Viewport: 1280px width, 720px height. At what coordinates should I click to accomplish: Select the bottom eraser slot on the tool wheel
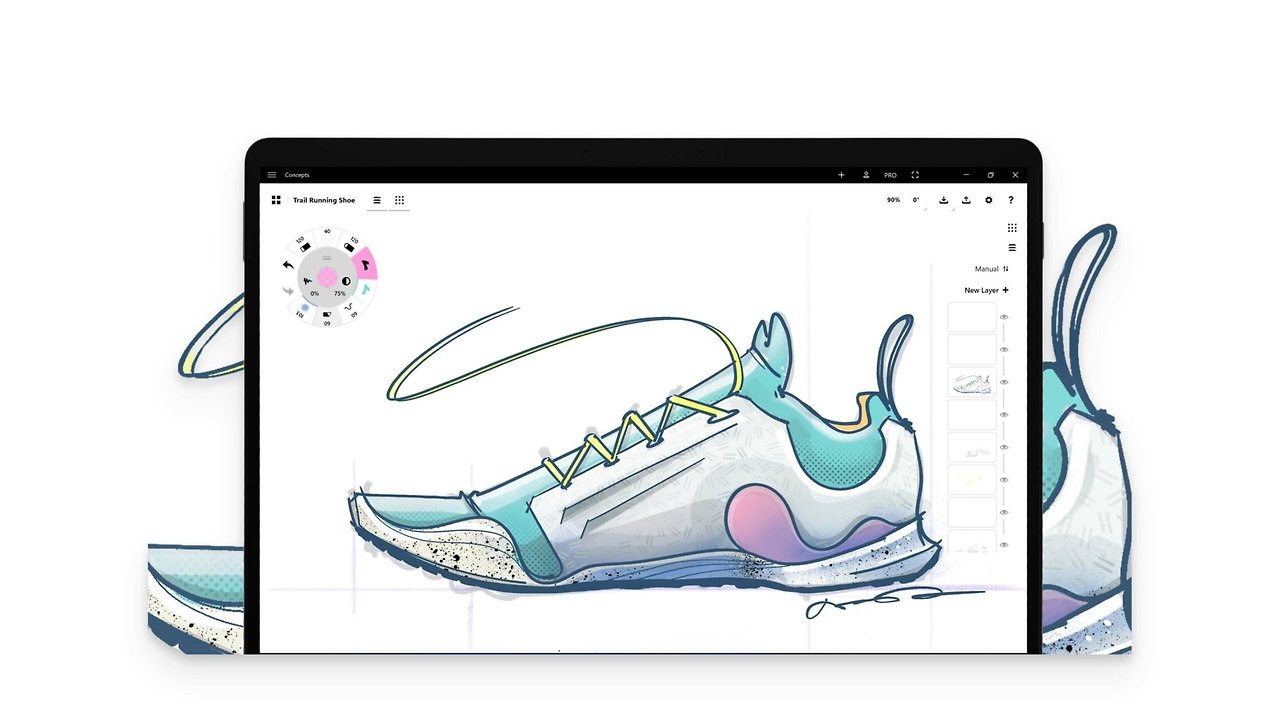click(327, 317)
